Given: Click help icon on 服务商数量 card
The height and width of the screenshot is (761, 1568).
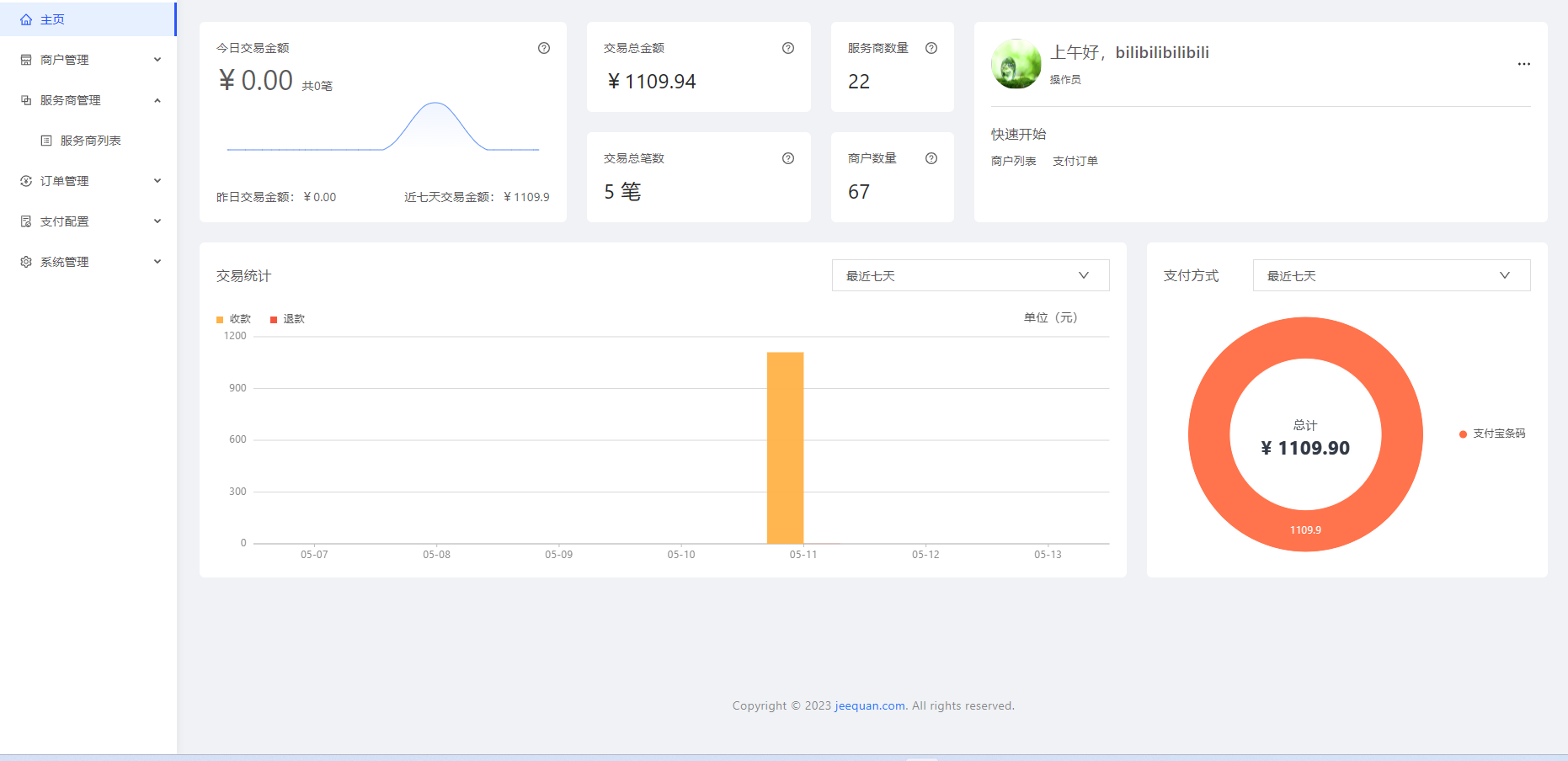Looking at the screenshot, I should point(931,48).
